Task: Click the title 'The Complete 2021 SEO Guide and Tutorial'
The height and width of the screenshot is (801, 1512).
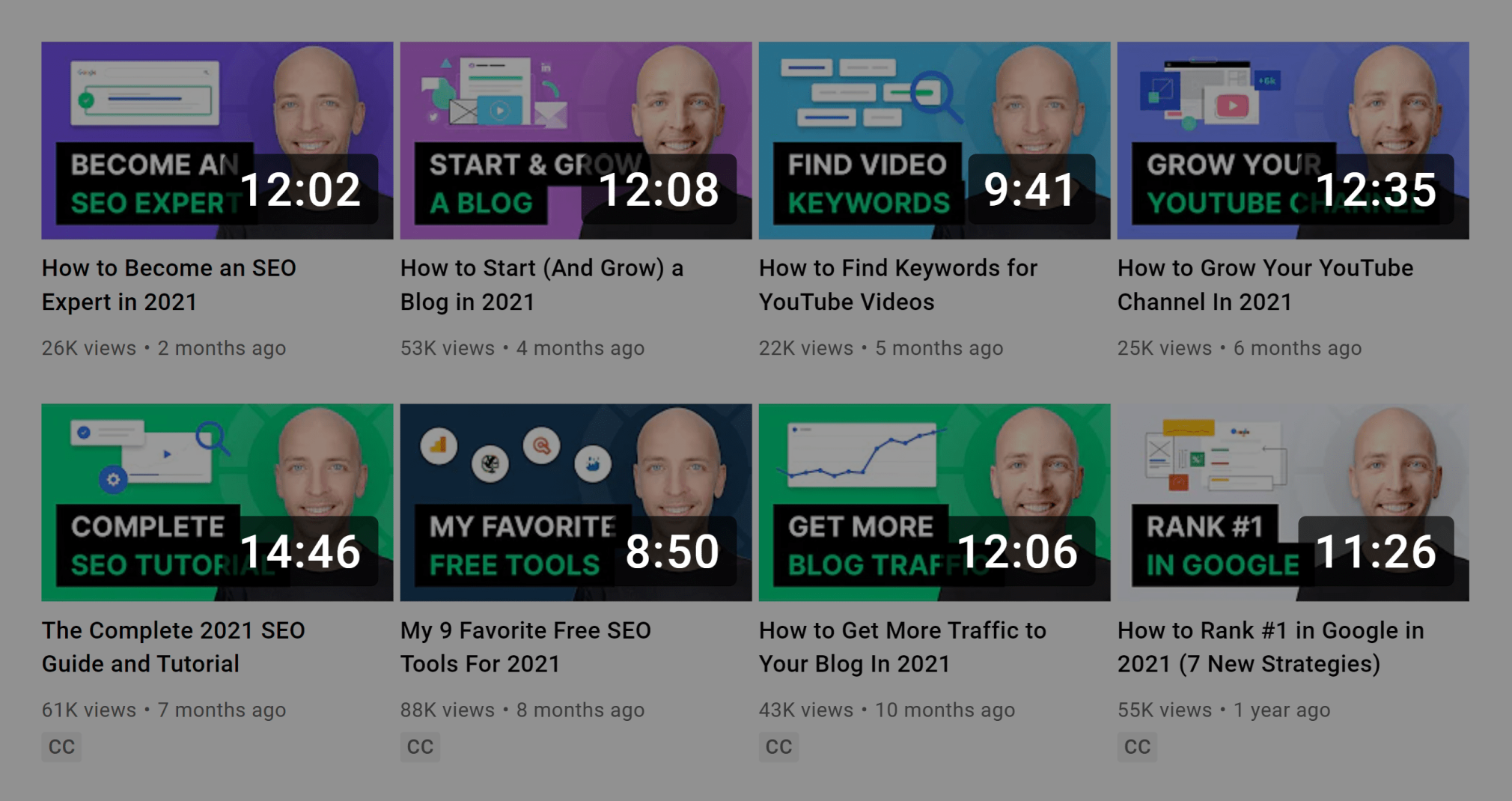Action: click(x=173, y=647)
